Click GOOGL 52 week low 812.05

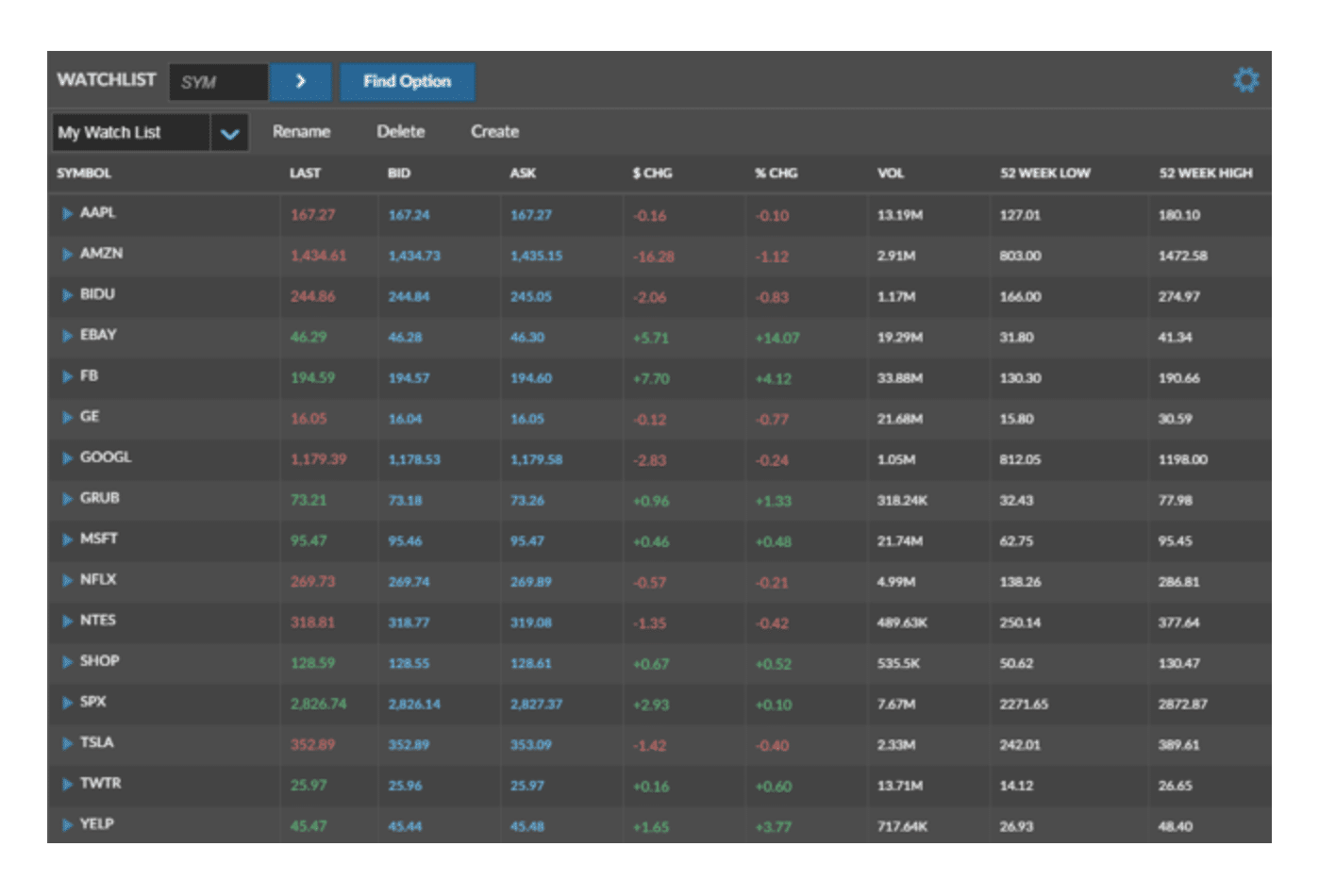point(1021,460)
